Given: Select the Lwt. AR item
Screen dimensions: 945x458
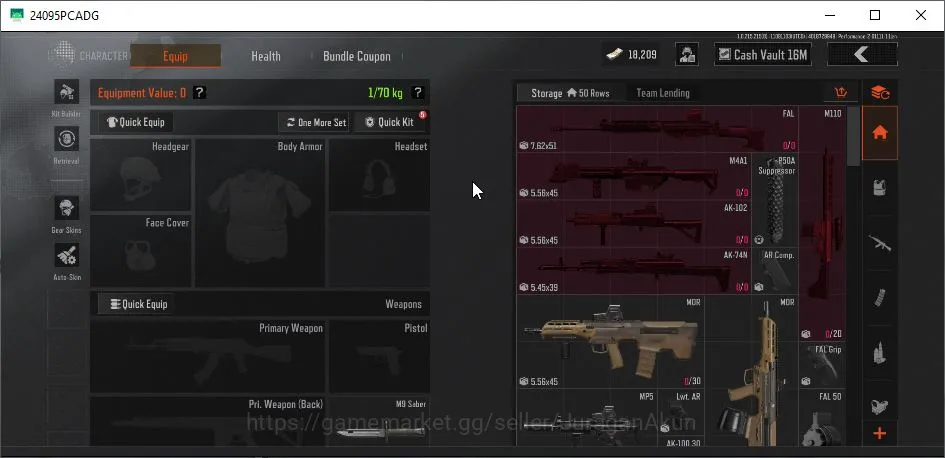Looking at the screenshot, I should [x=681, y=412].
